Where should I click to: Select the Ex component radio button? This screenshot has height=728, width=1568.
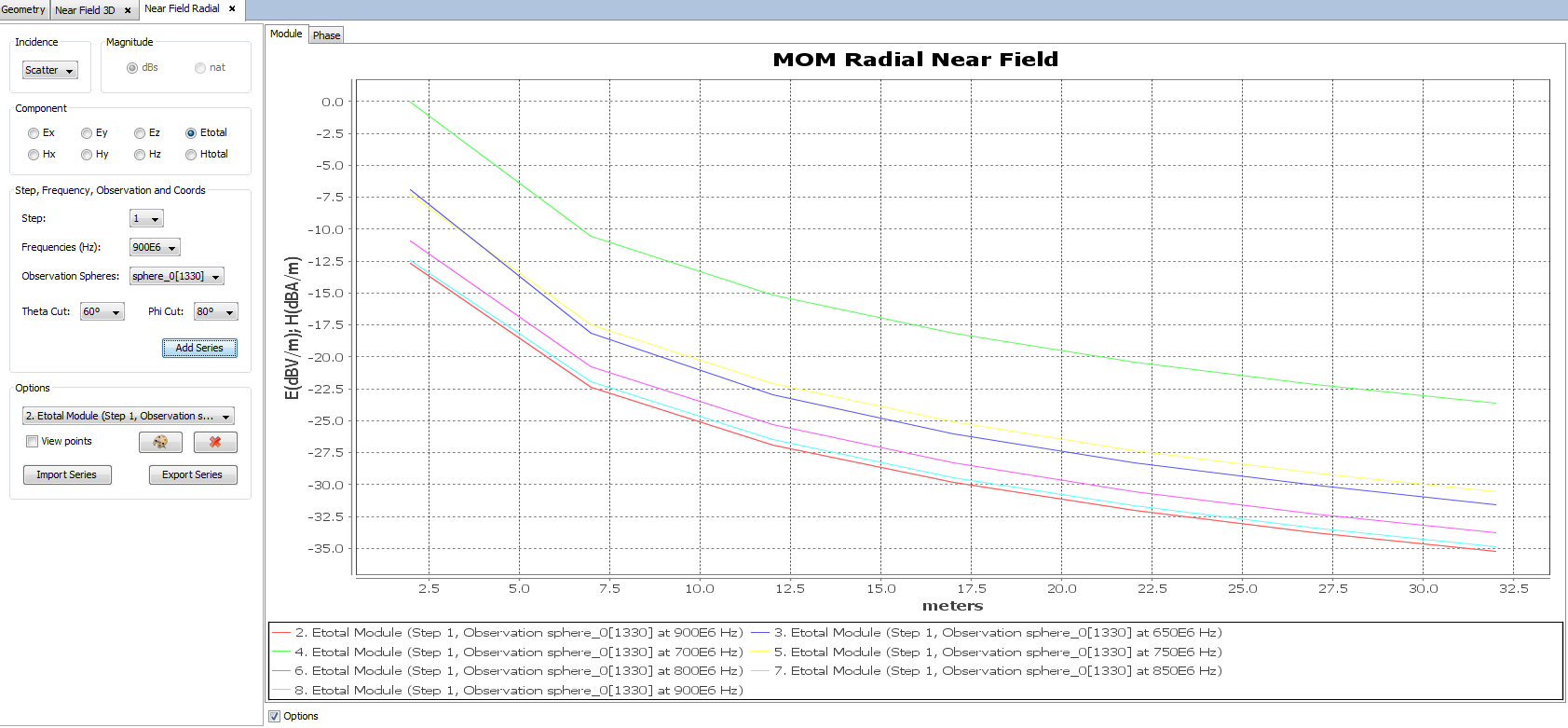tap(34, 133)
